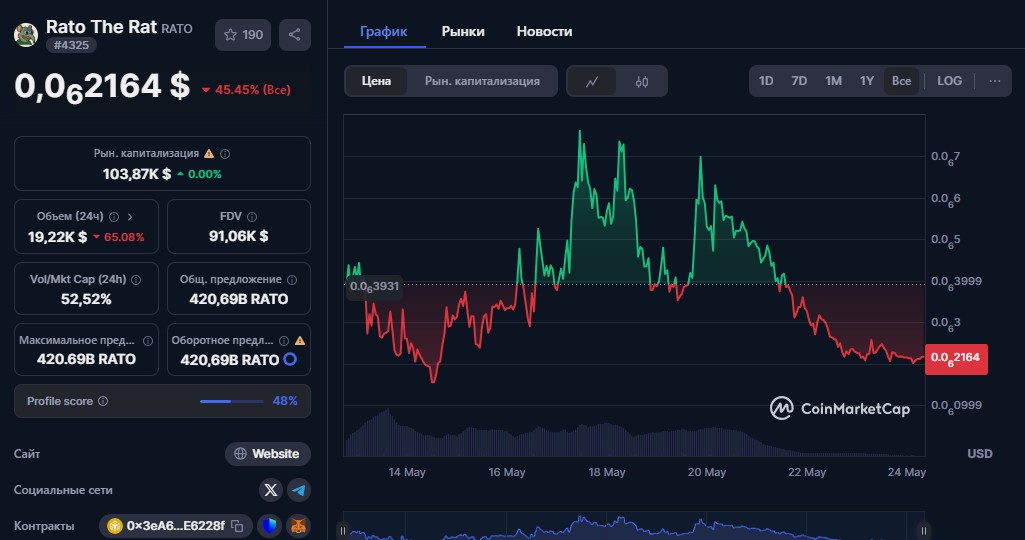This screenshot has height=540, width=1025.
Task: Open Общ. предложение info icon
Action: click(x=292, y=280)
